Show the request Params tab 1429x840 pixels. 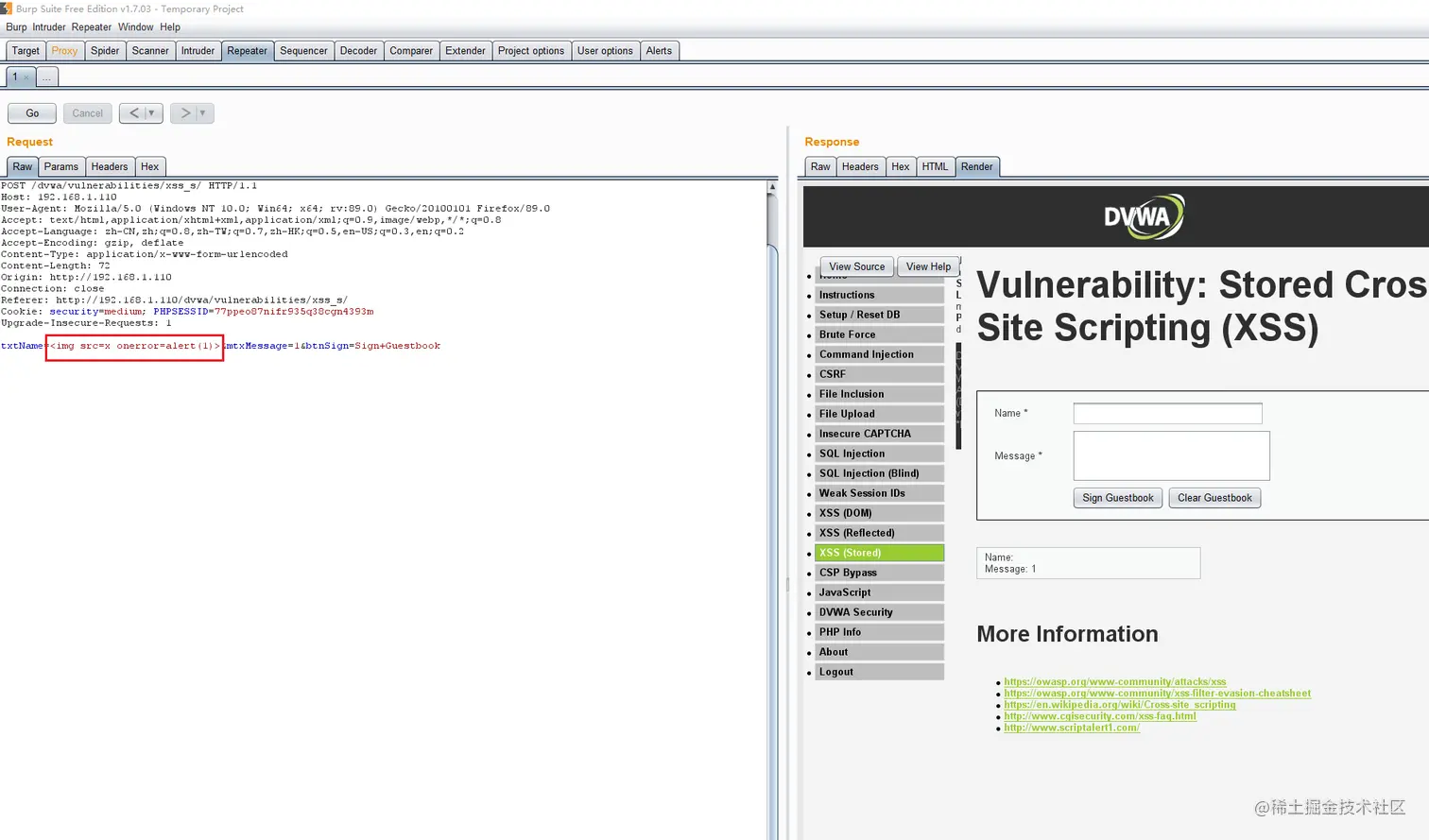tap(61, 167)
